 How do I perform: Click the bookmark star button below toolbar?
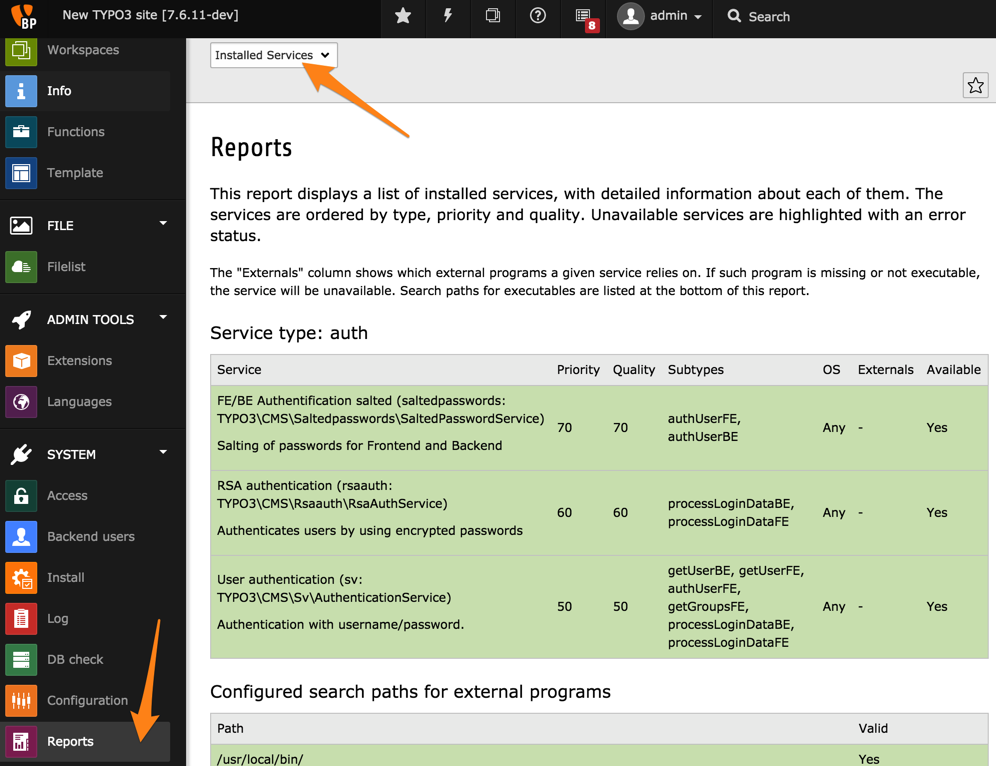click(975, 86)
